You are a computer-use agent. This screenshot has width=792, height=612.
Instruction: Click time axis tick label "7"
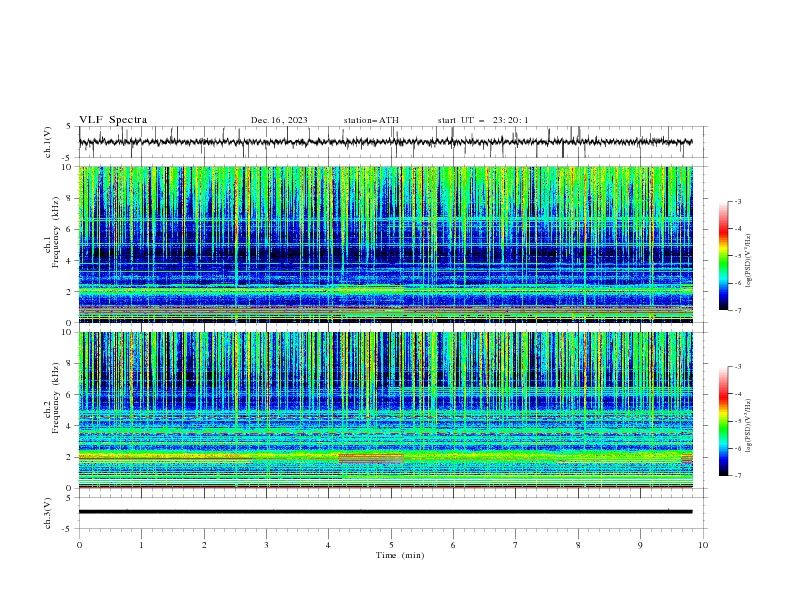point(516,545)
